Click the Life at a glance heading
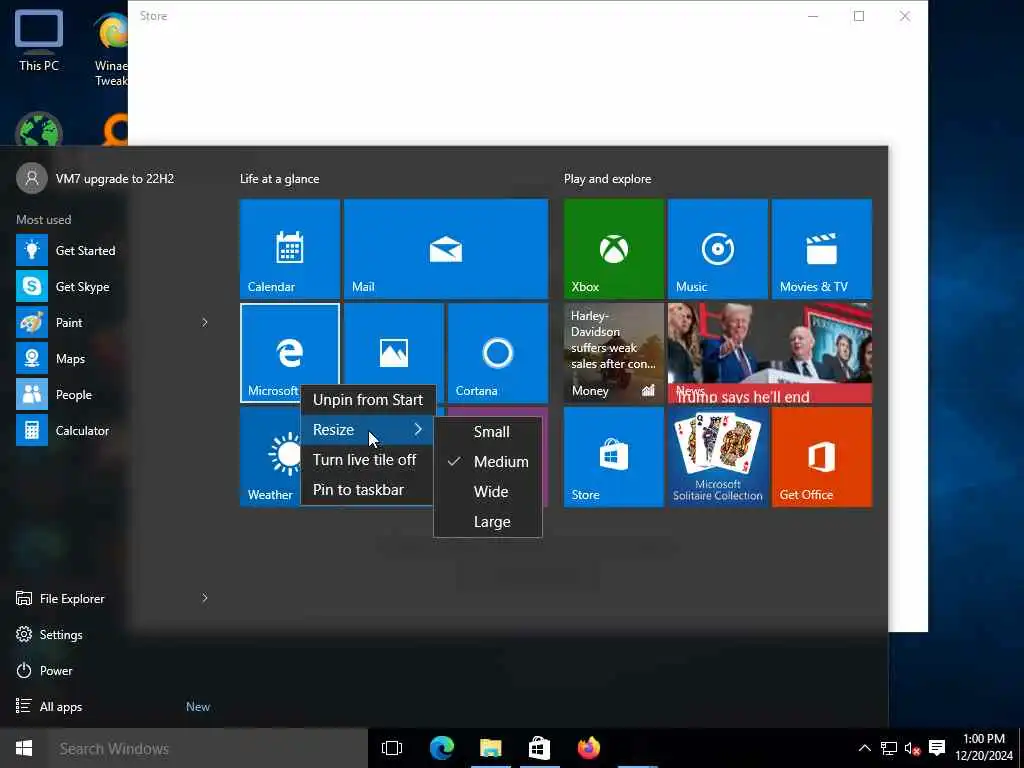Viewport: 1024px width, 768px height. pos(280,179)
